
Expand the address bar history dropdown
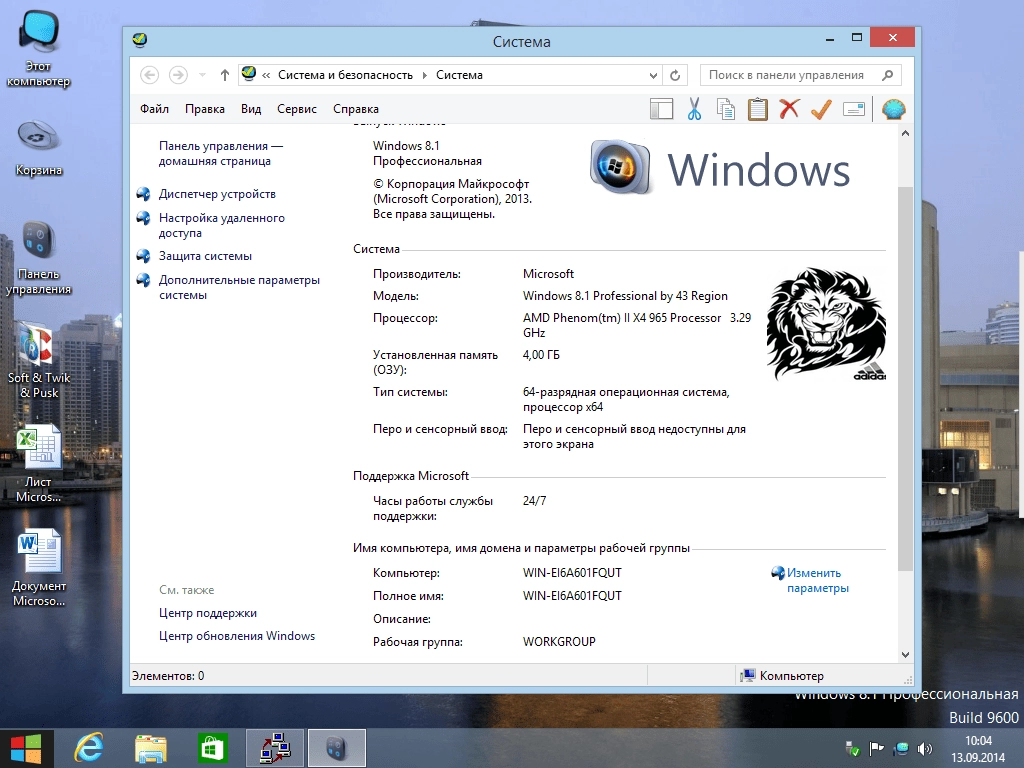653,76
